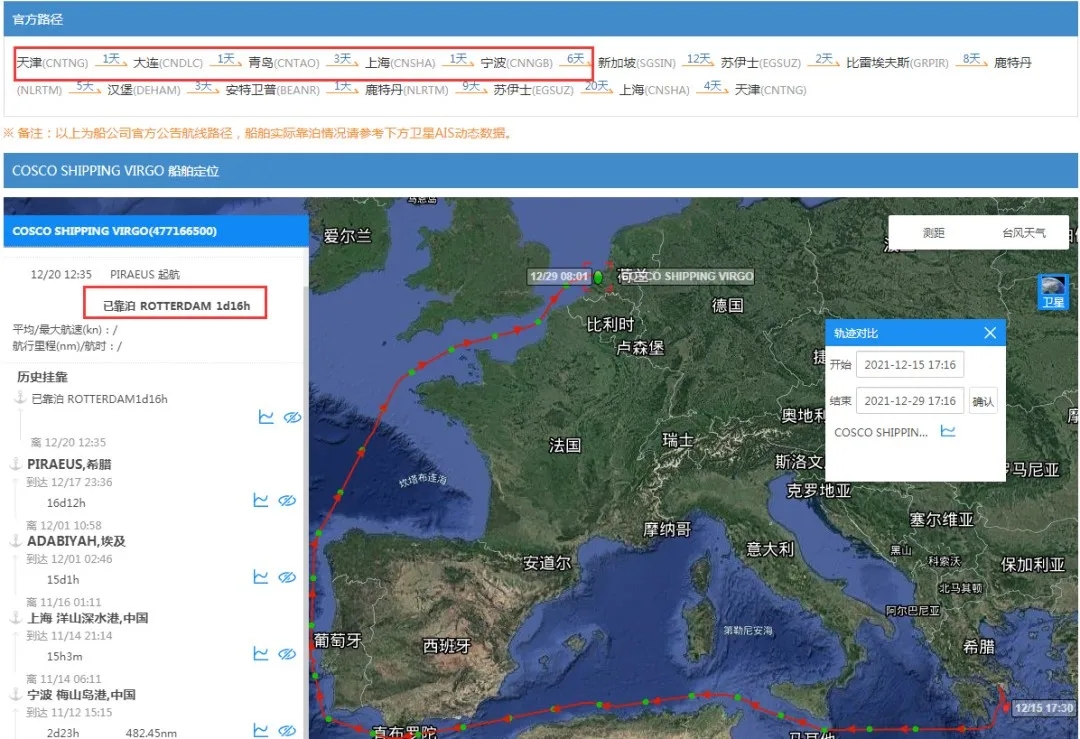Screen dimensions: 1080x739
Task: Click the port name ADABIYAH, 埃及
Action: tap(76, 541)
